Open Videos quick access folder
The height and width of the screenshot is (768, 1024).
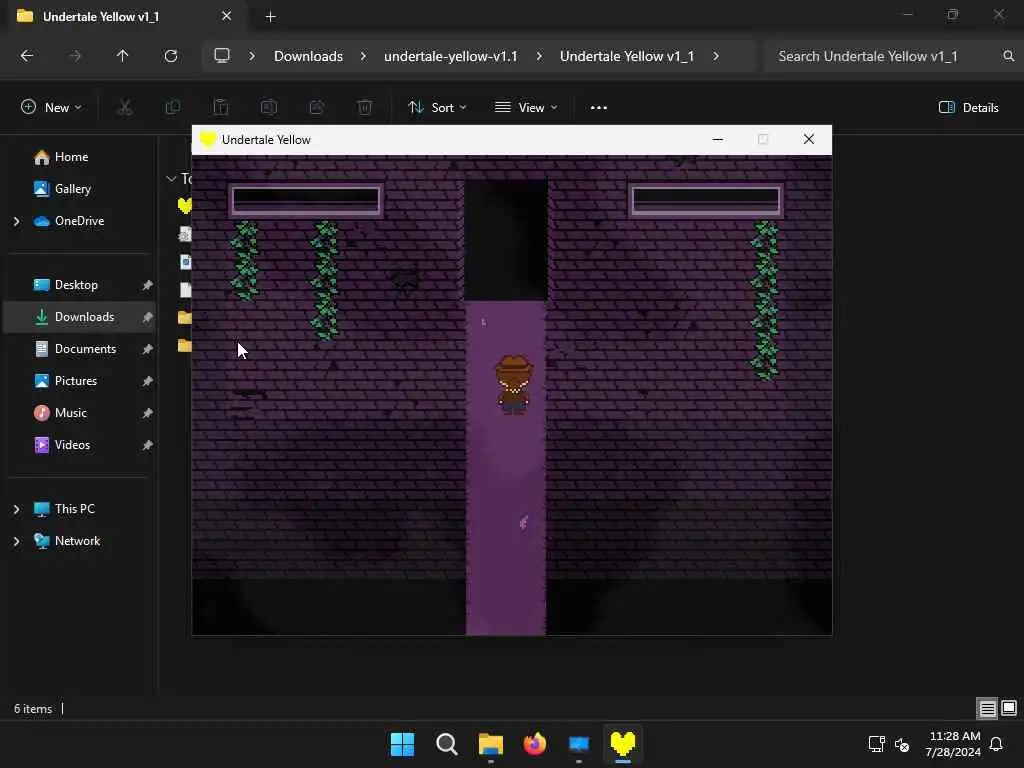coord(72,445)
